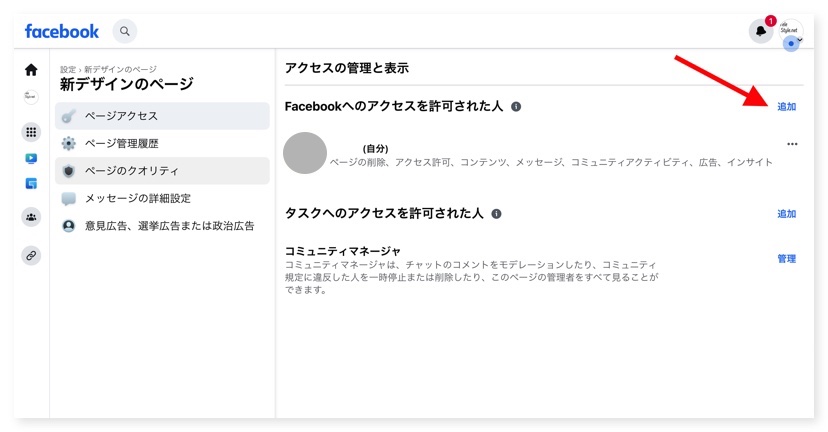Go to Home via the house icon
The height and width of the screenshot is (432, 828).
[x=31, y=70]
